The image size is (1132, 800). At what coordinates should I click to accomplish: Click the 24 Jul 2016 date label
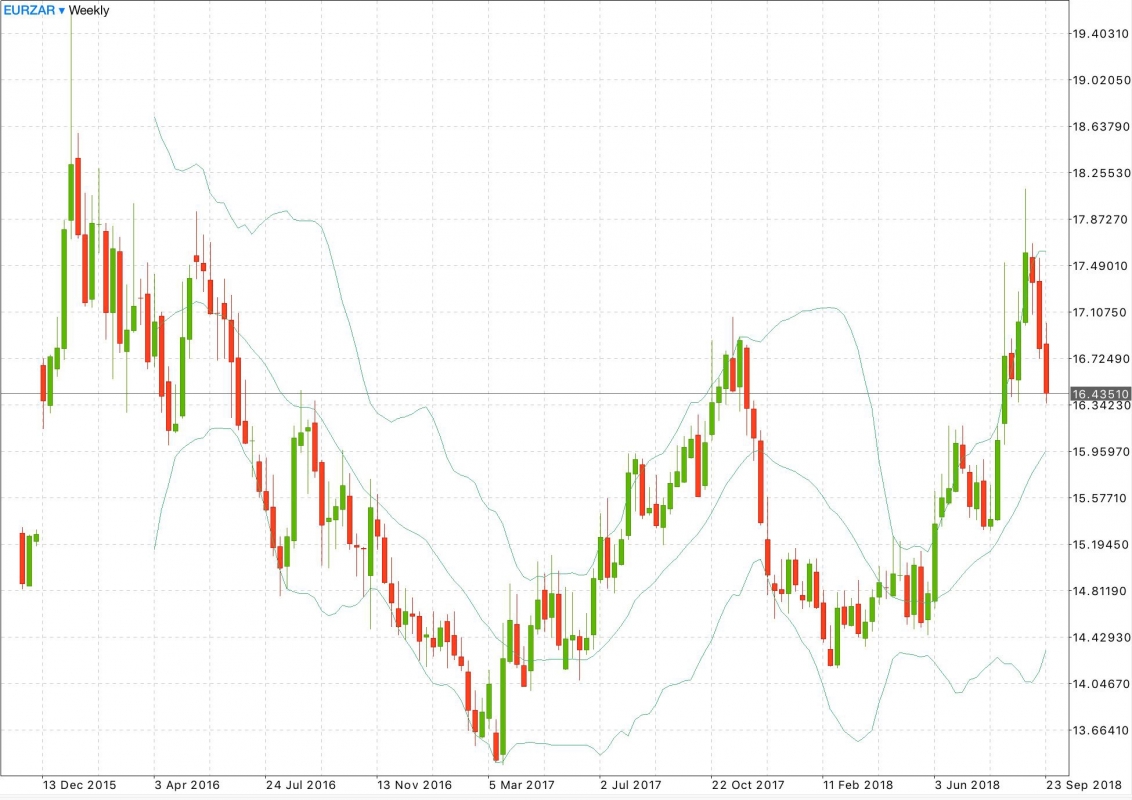(x=300, y=785)
